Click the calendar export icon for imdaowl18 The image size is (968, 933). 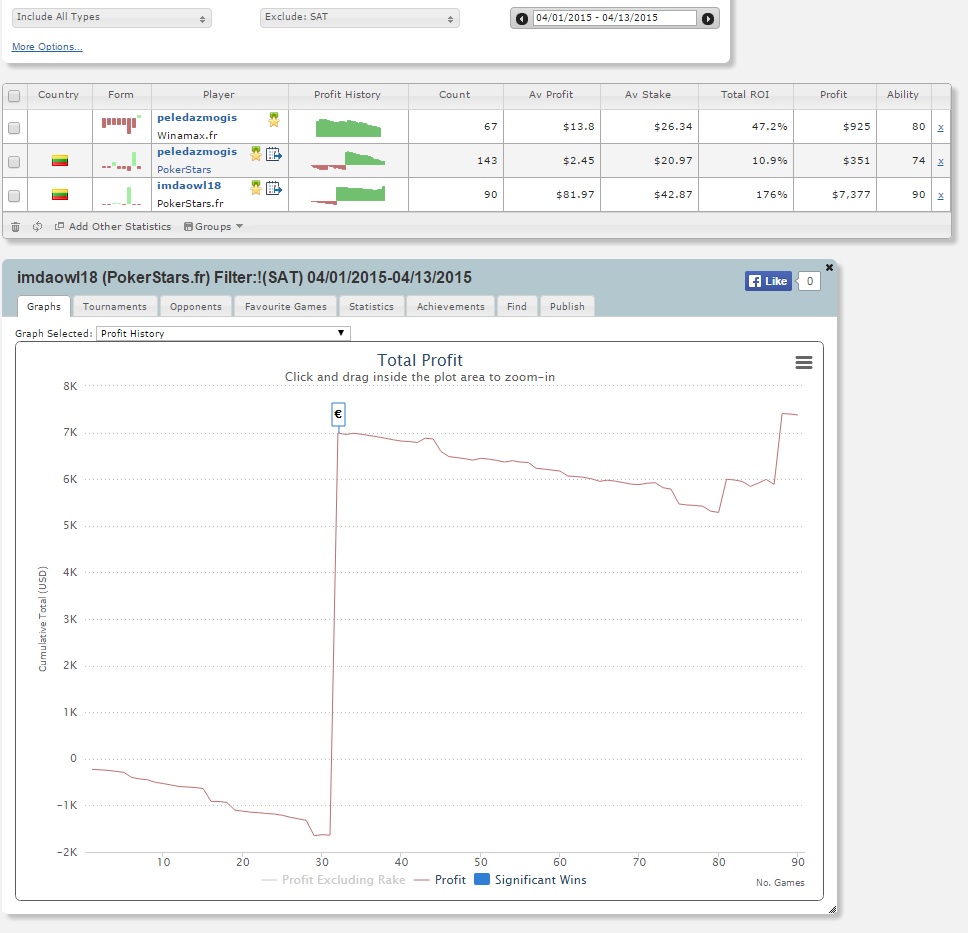(273, 188)
